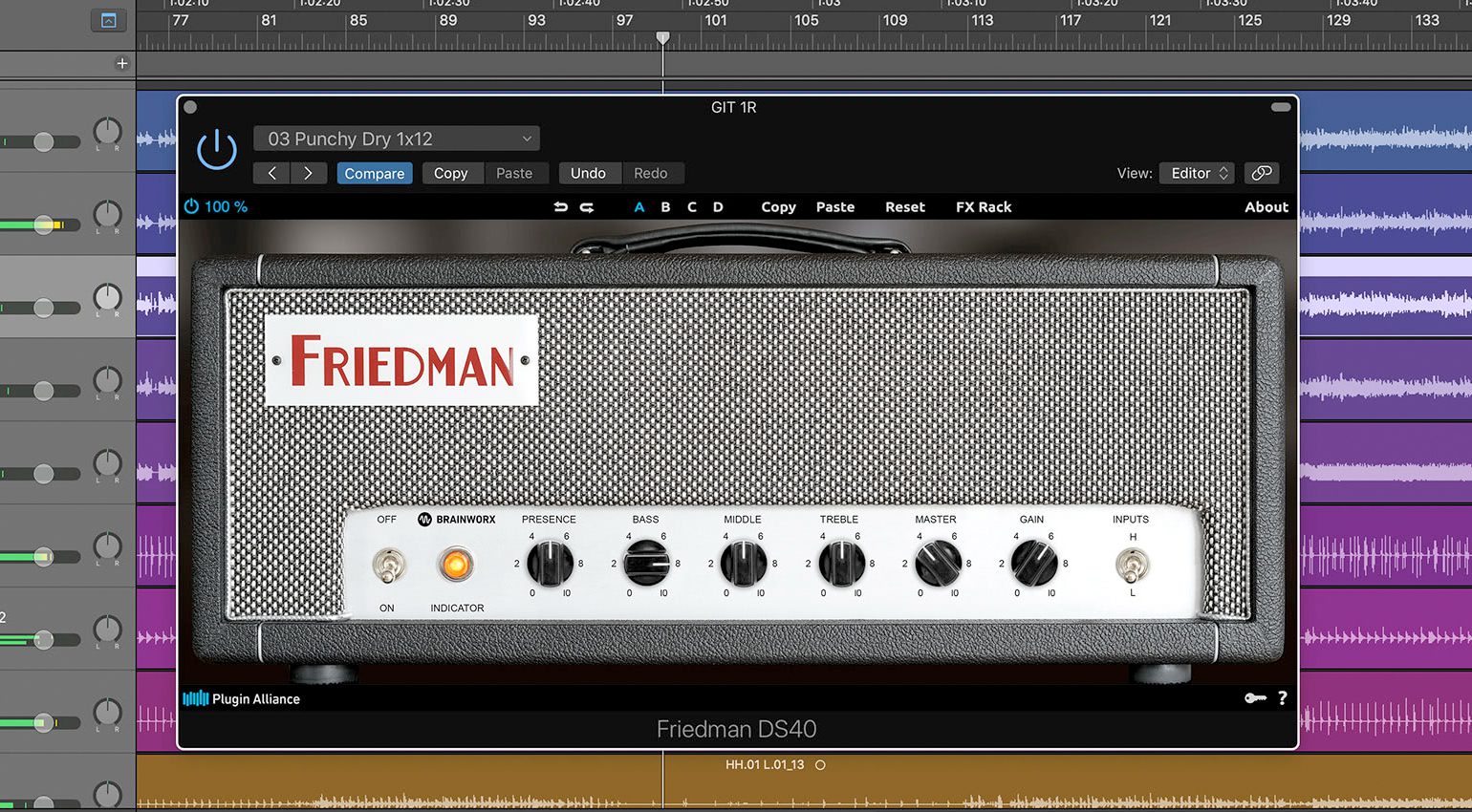Click Paste in the Brainworx toolbar
This screenshot has width=1472, height=812.
point(835,206)
